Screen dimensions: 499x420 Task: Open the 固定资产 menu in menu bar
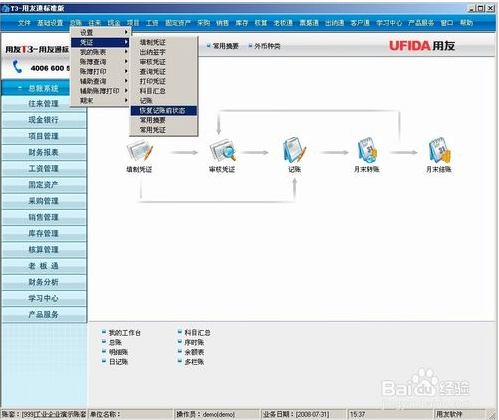pos(178,23)
